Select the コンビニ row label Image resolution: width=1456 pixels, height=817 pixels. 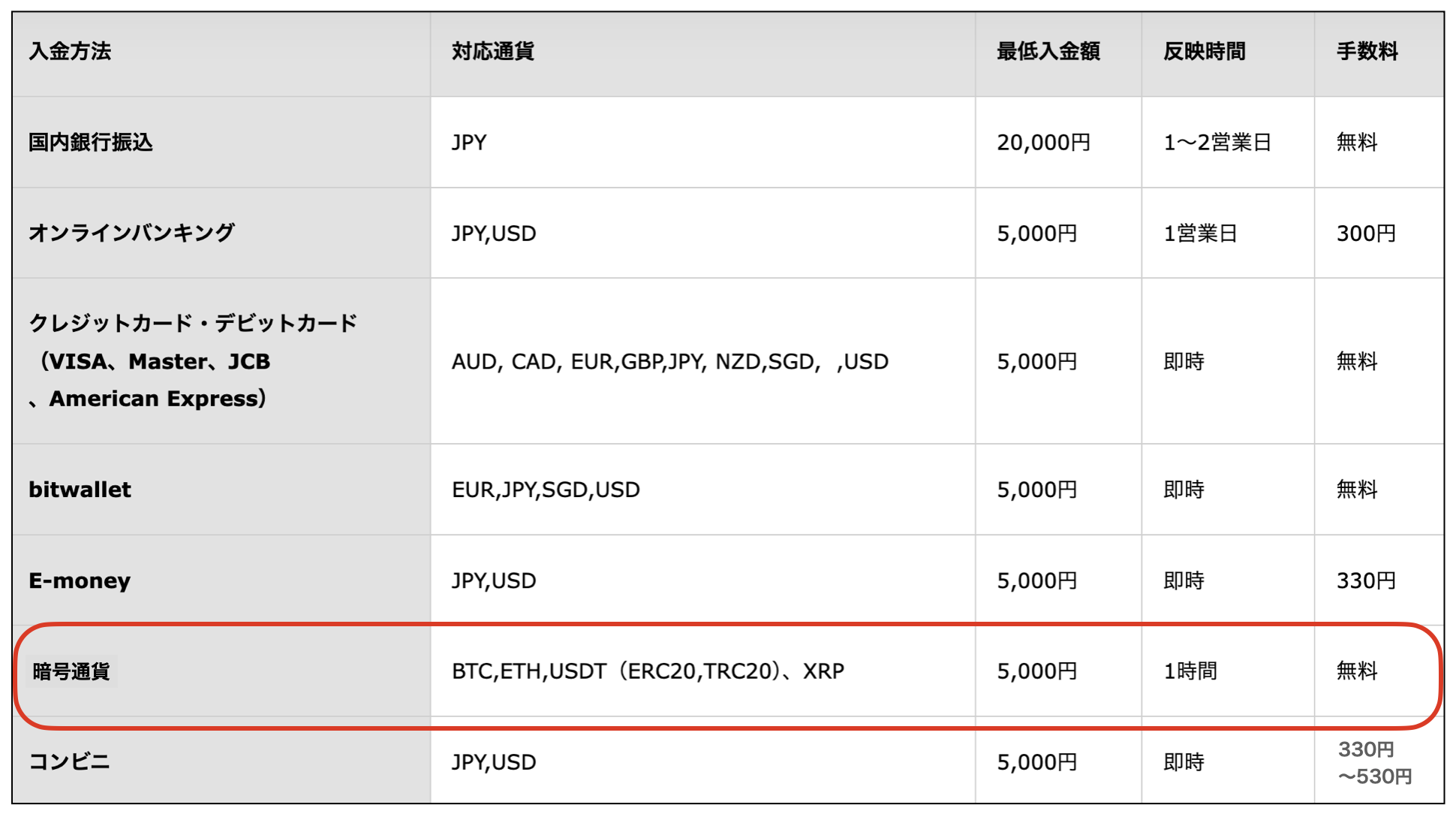[x=69, y=762]
